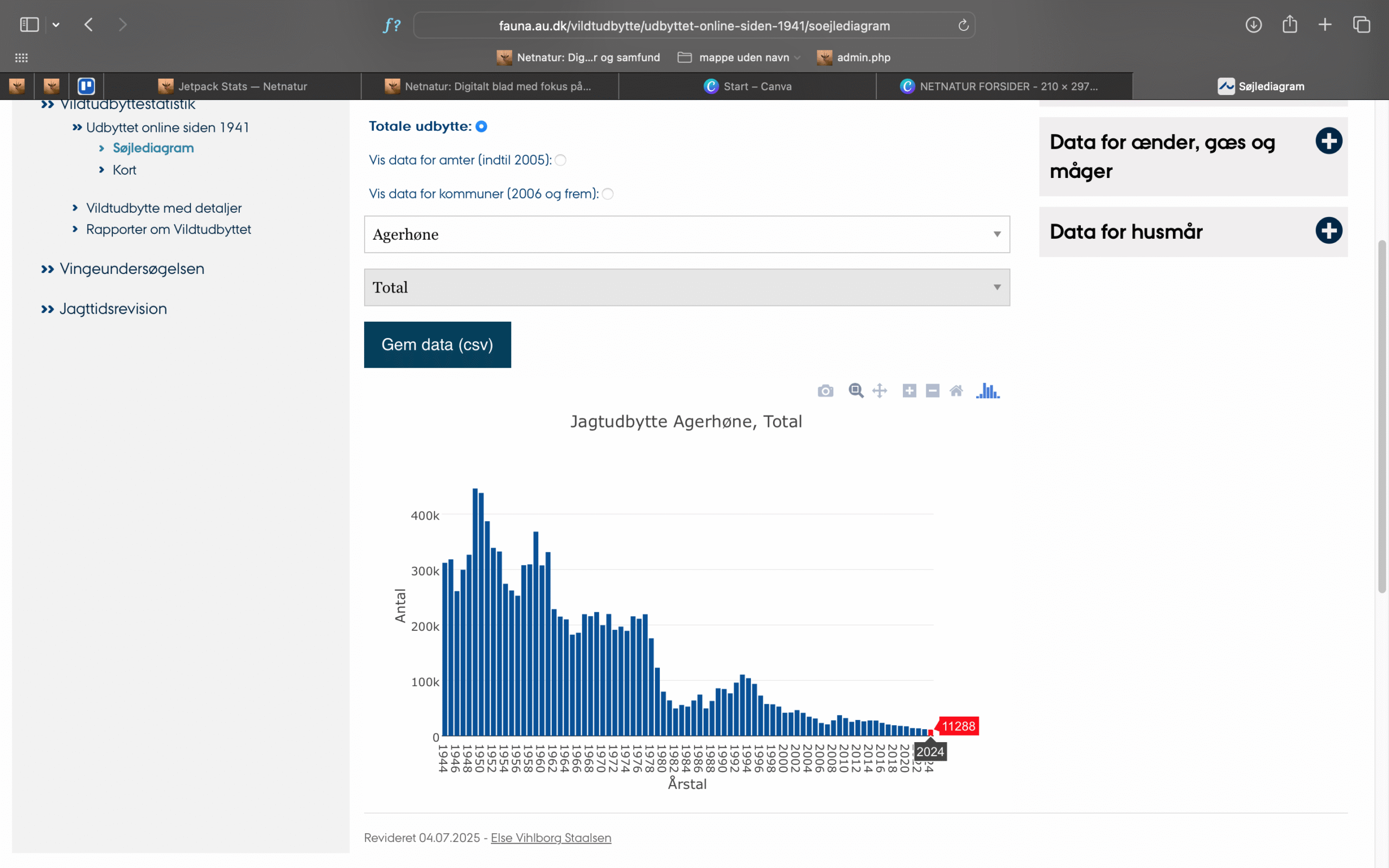This screenshot has width=1389, height=868.
Task: Open the Total region dropdown
Action: click(x=686, y=287)
